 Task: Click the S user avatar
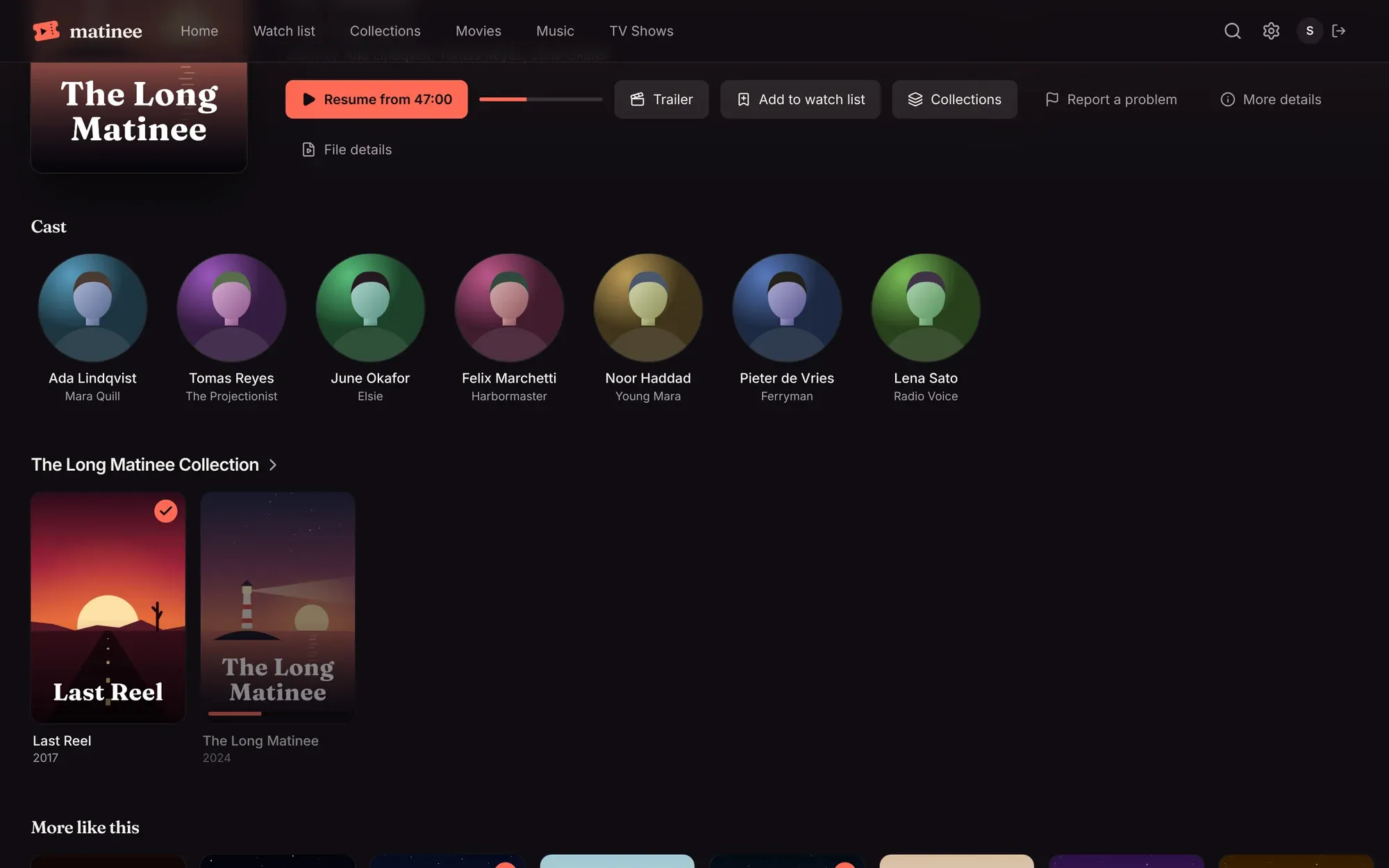click(1310, 31)
